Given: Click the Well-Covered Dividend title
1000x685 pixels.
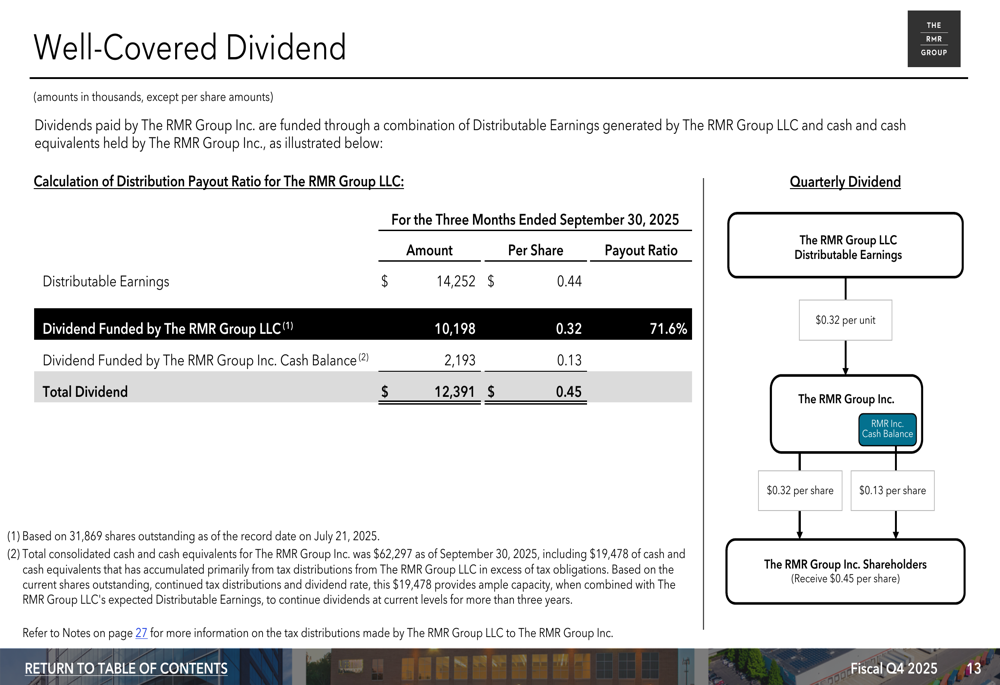Looking at the screenshot, I should point(190,47).
